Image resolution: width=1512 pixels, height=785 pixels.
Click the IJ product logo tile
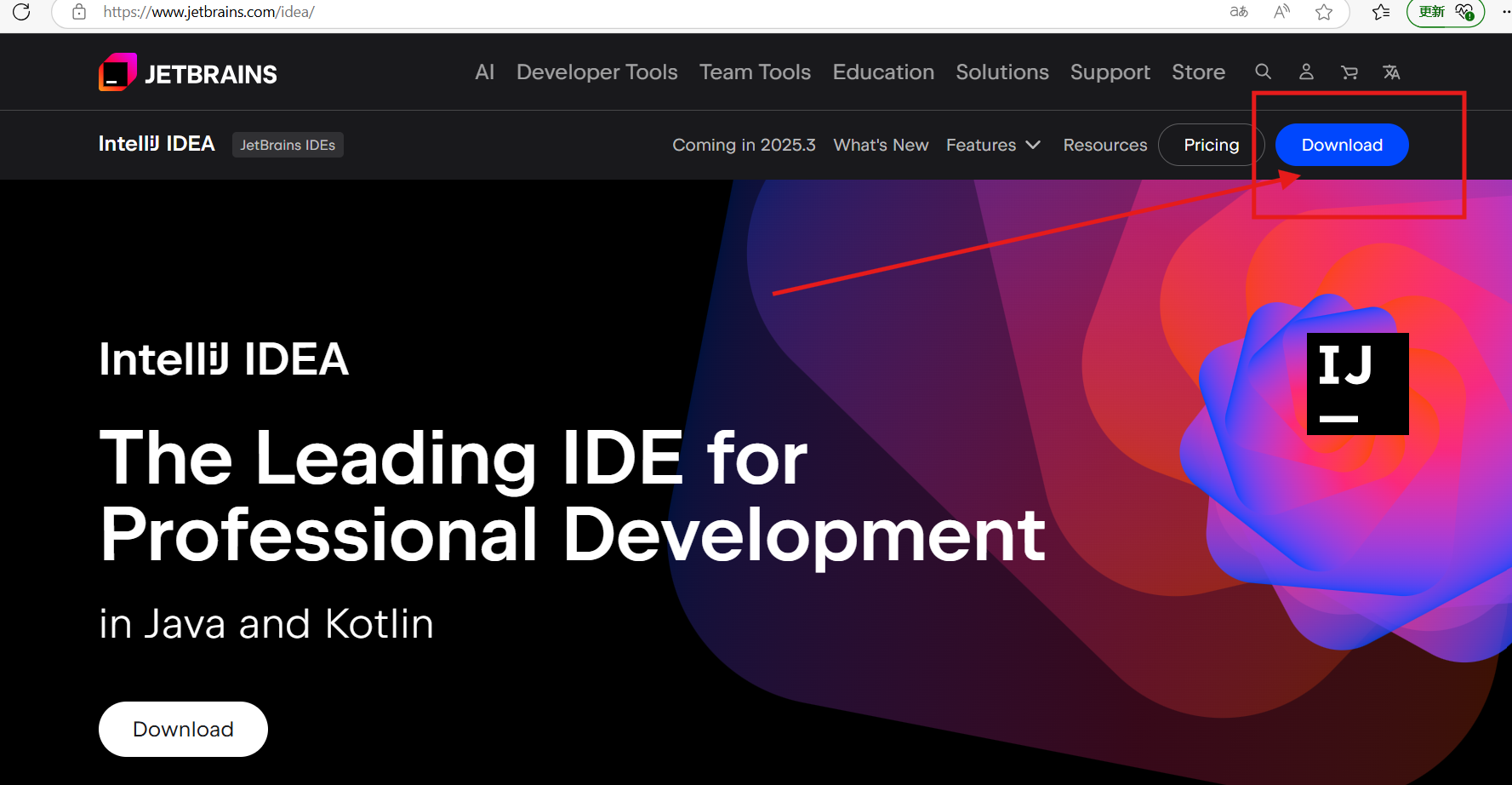(1357, 384)
